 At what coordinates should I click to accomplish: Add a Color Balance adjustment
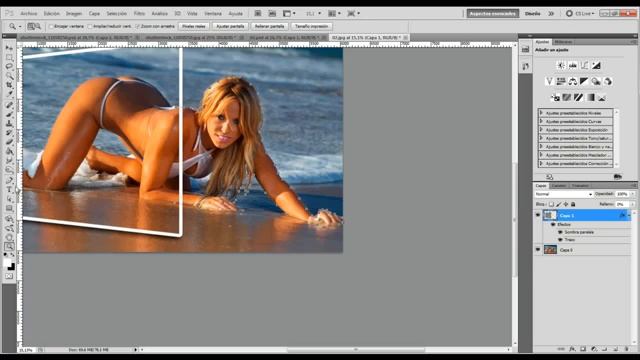click(x=573, y=82)
